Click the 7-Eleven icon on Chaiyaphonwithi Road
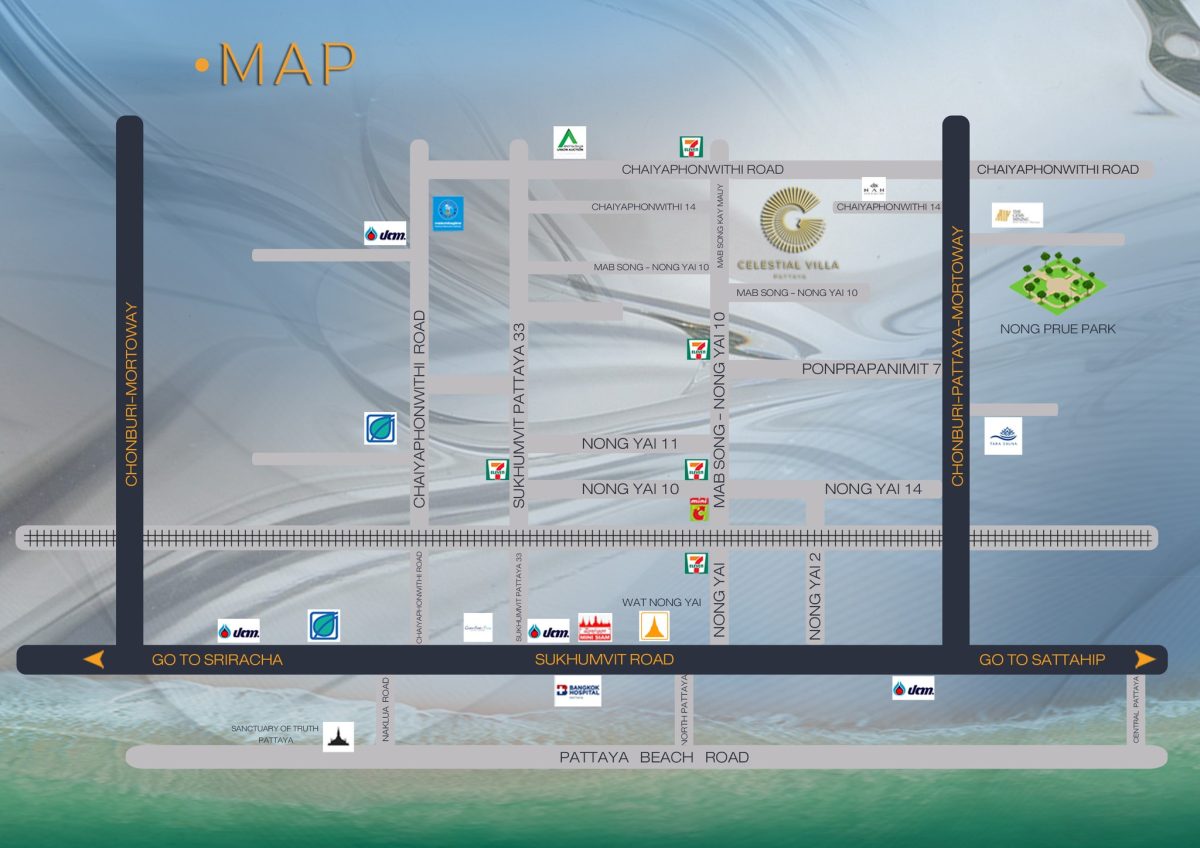Screen dimensions: 1200x848 pyautogui.click(x=690, y=147)
